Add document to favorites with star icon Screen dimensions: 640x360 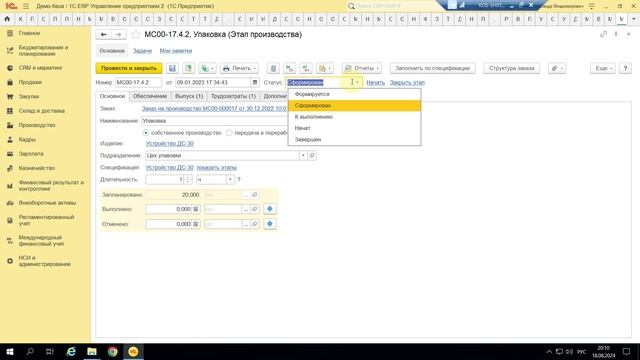[136, 35]
